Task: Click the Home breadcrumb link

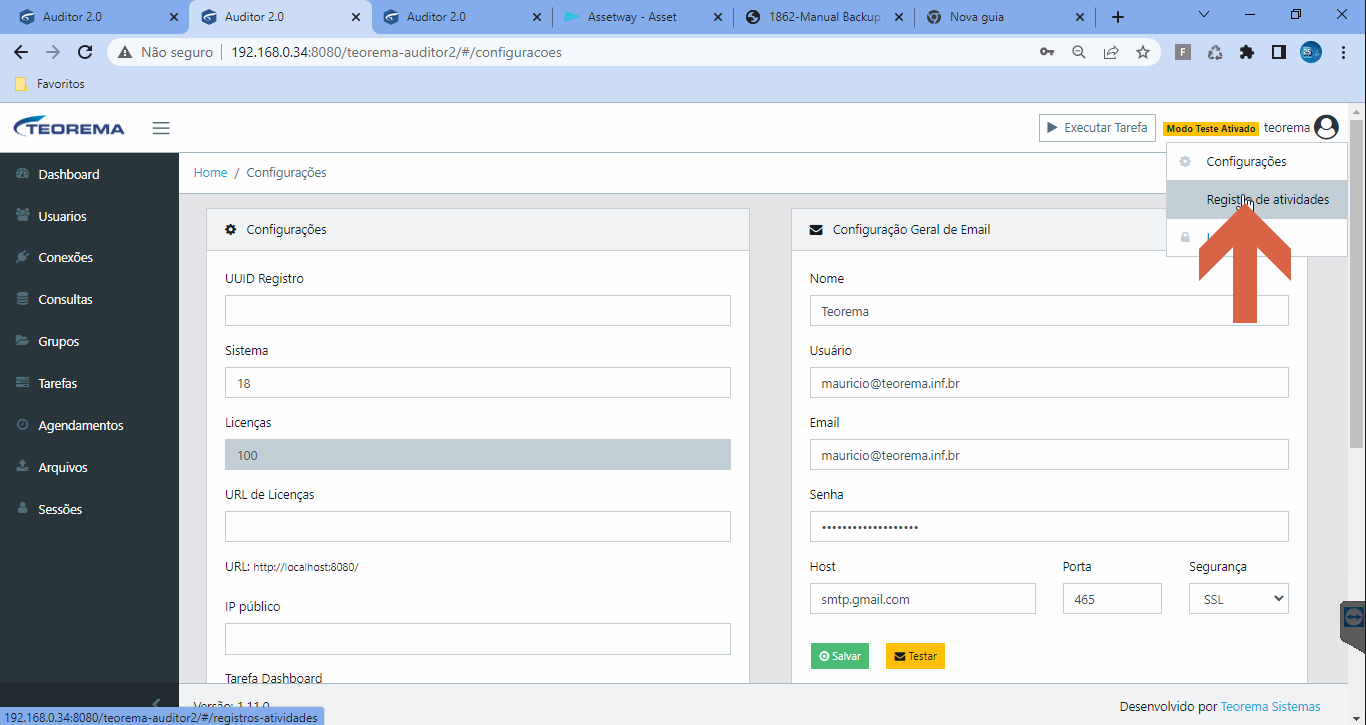Action: (x=210, y=172)
